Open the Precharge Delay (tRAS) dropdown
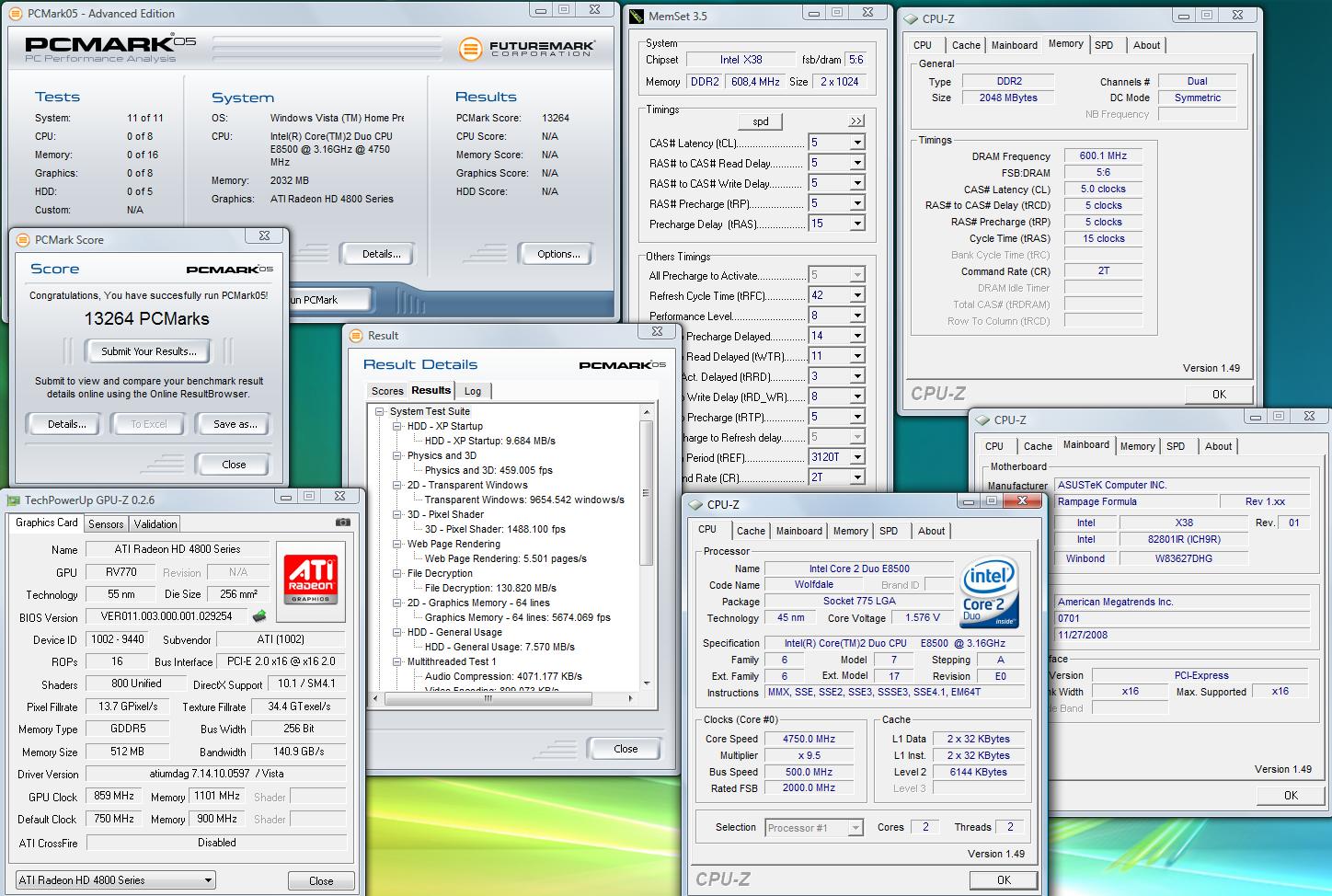The image size is (1332, 896). (x=856, y=224)
